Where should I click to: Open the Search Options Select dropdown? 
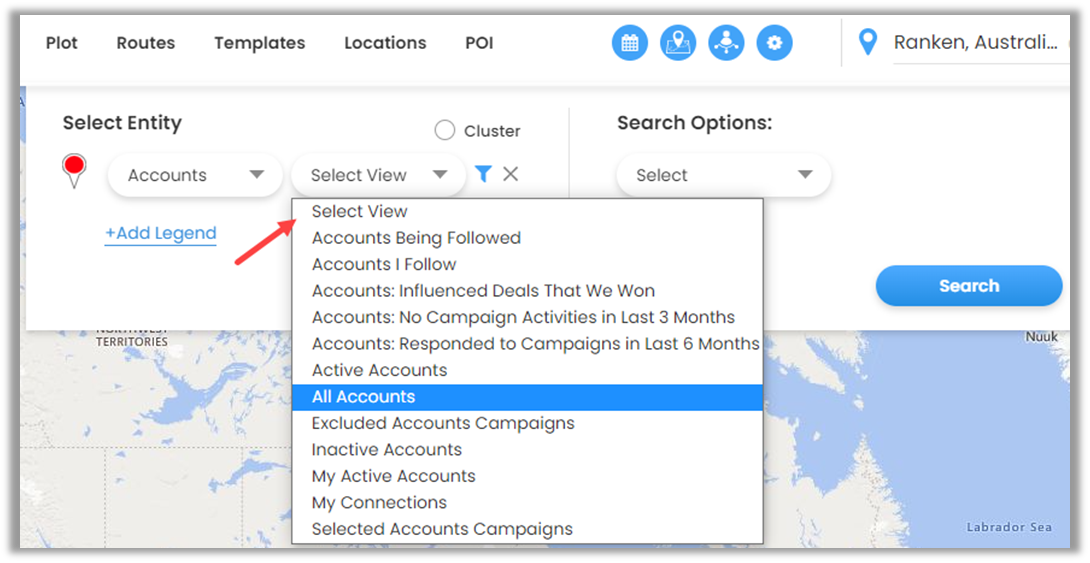[x=723, y=175]
